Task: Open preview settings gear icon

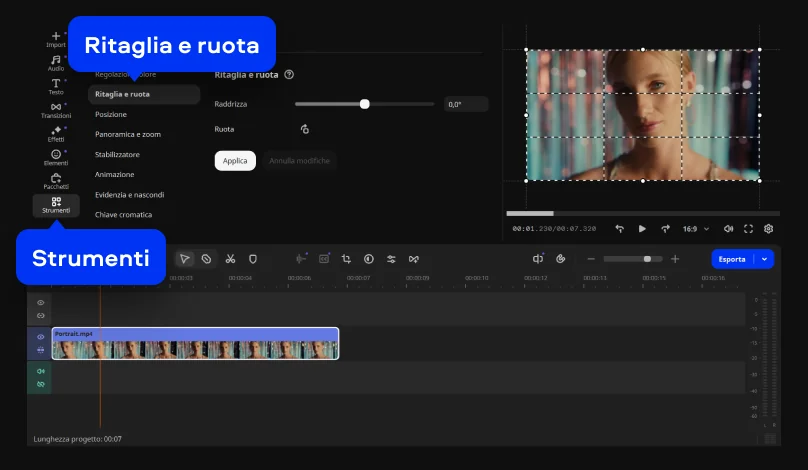Action: tap(769, 229)
